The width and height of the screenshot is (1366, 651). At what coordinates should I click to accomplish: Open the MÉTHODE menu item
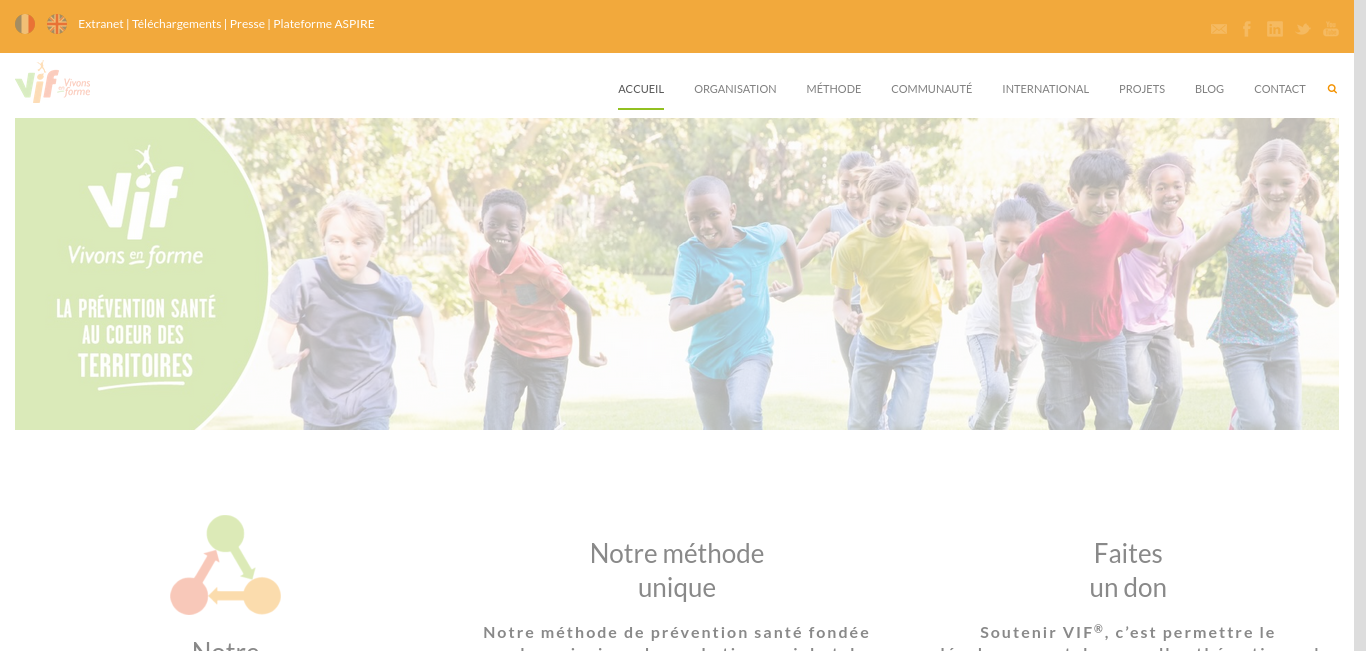click(x=834, y=89)
